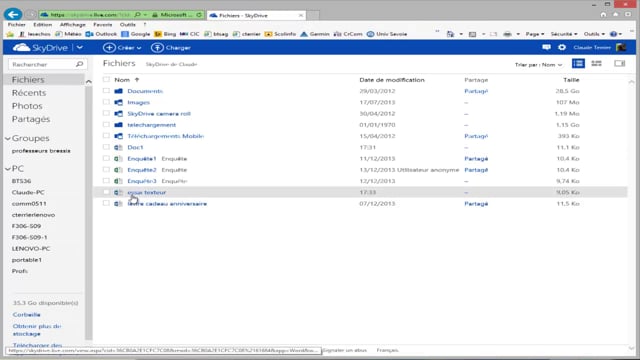Screen dimensions: 640x360
Task: Click the Téléchargements Mobile folder icon
Action: pos(118,136)
